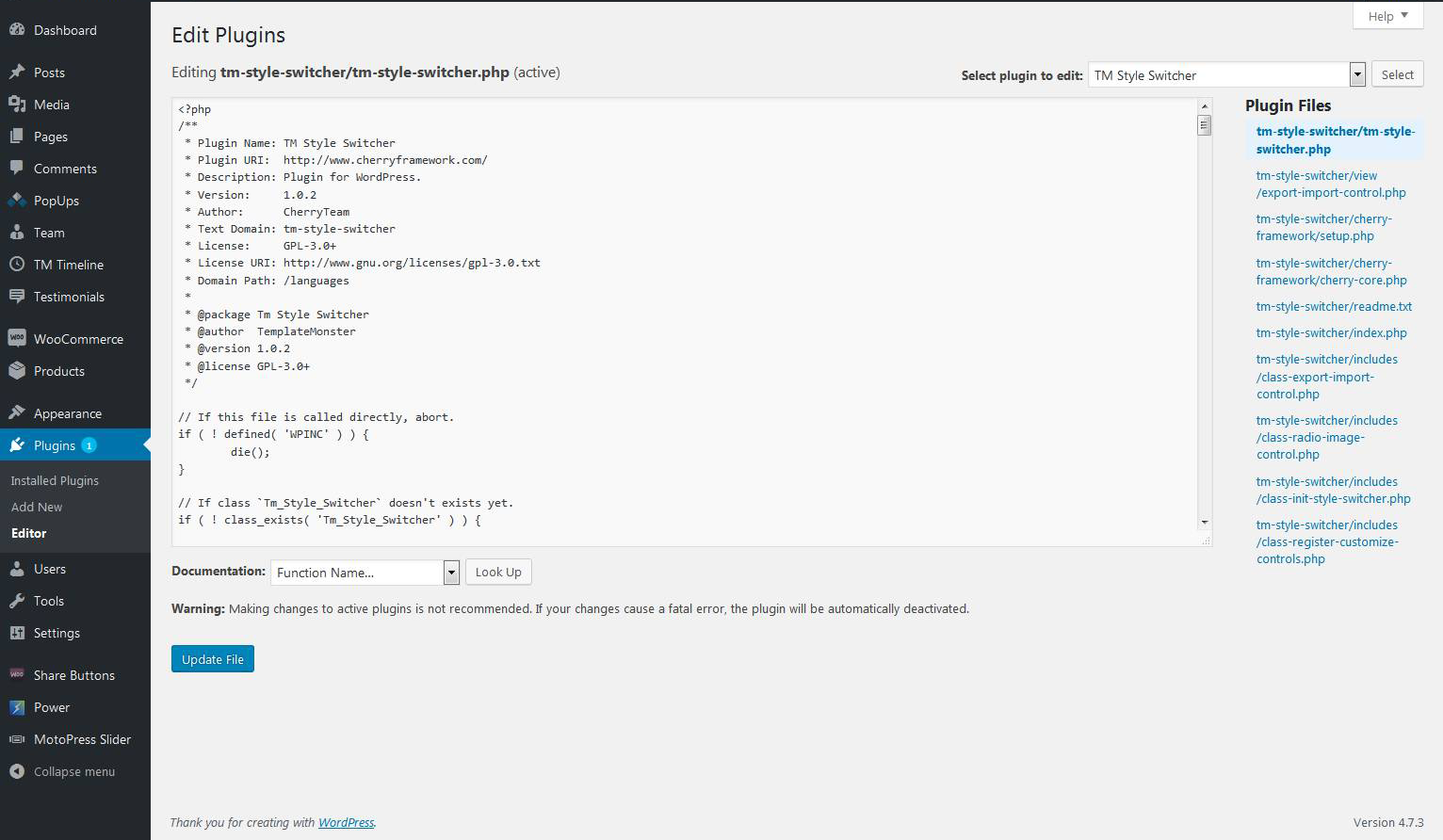
Task: Open class-register-customize-controls.php file link
Action: (1327, 541)
